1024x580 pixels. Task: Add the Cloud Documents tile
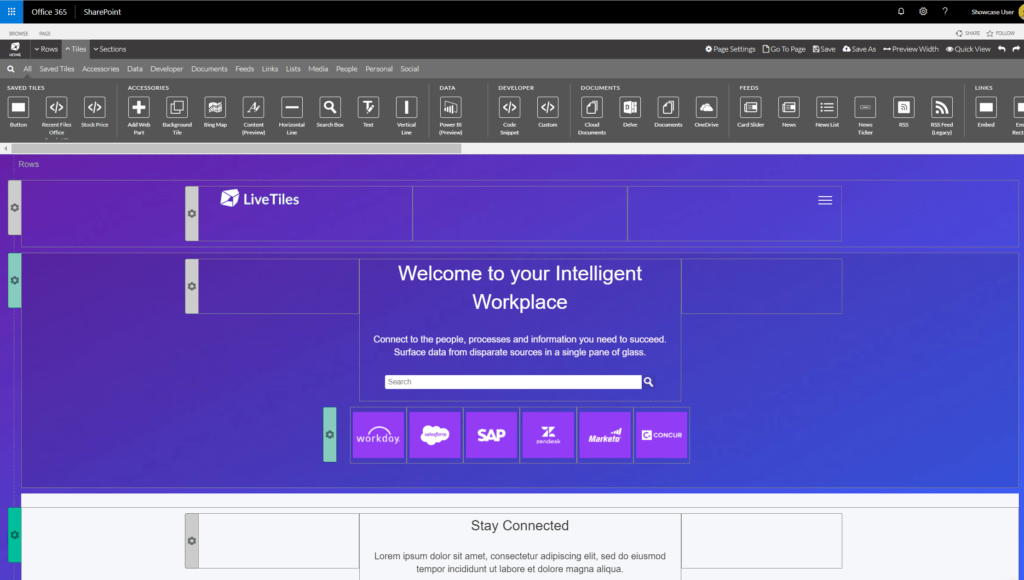(592, 108)
